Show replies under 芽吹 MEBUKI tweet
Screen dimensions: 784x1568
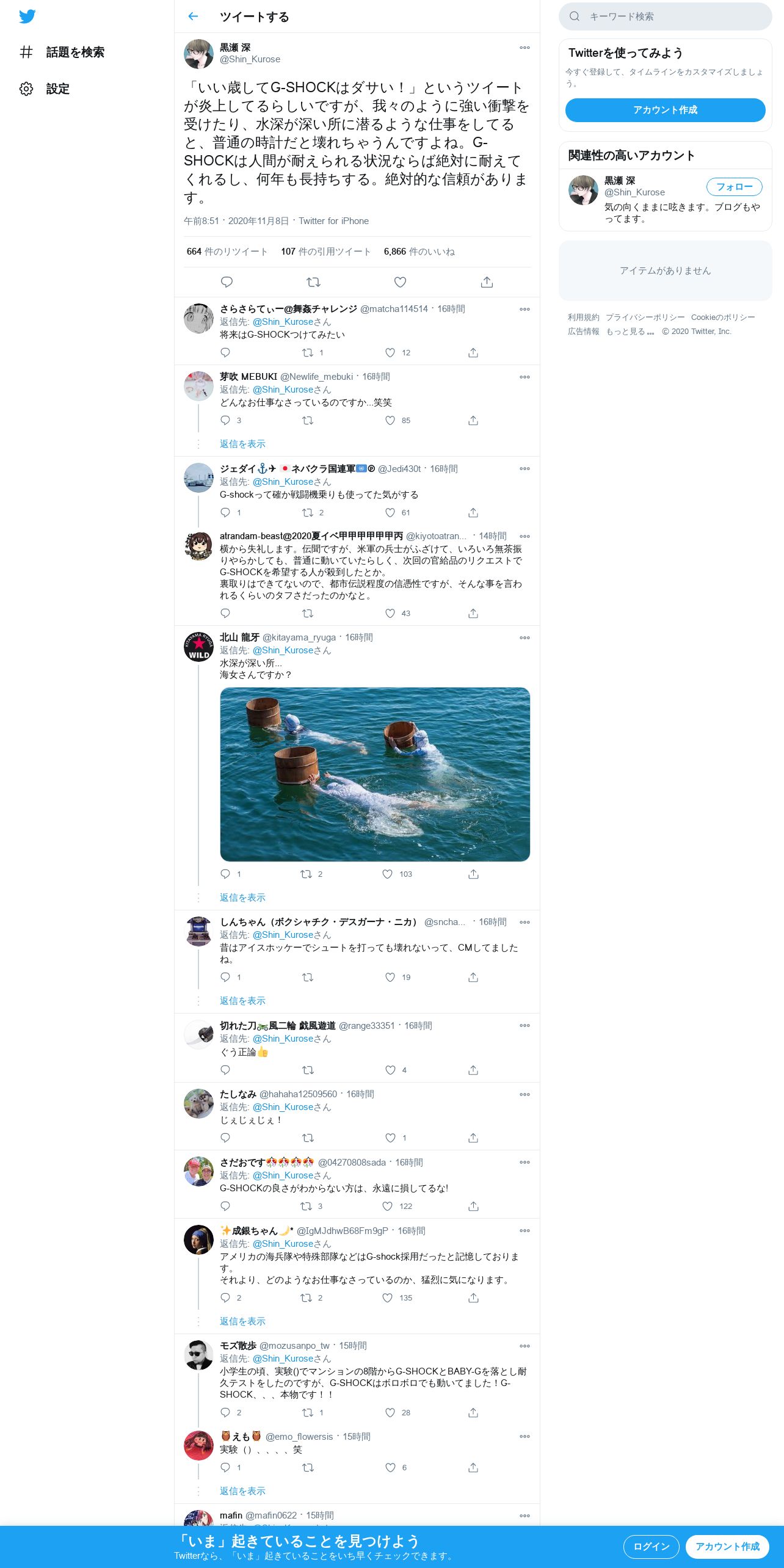click(242, 444)
